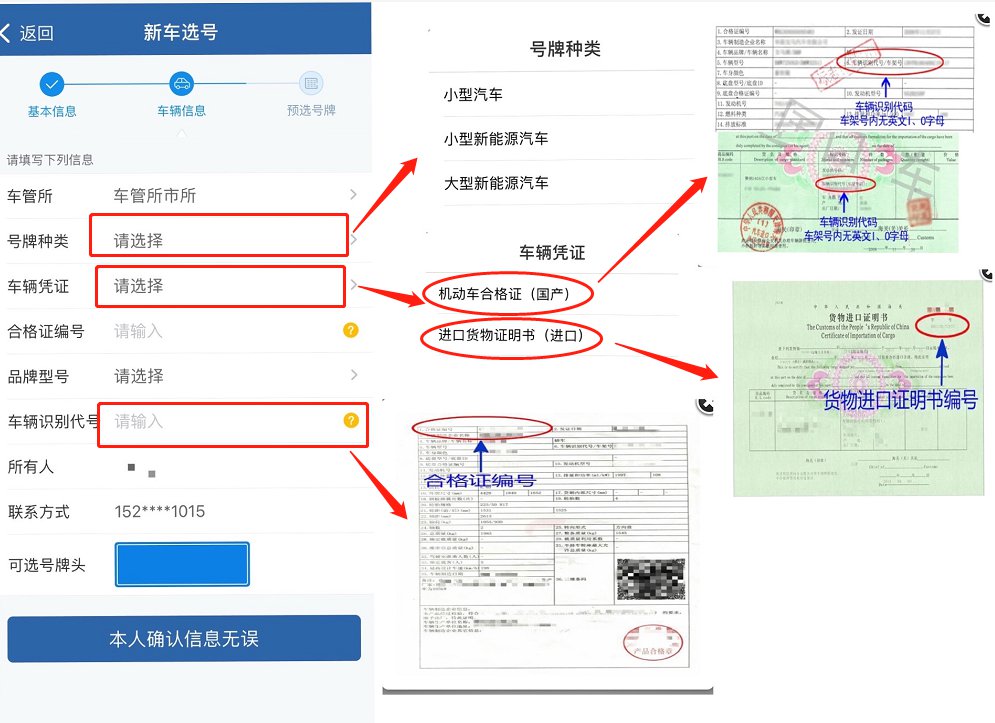Tap the 返回 back arrow

tap(6, 32)
